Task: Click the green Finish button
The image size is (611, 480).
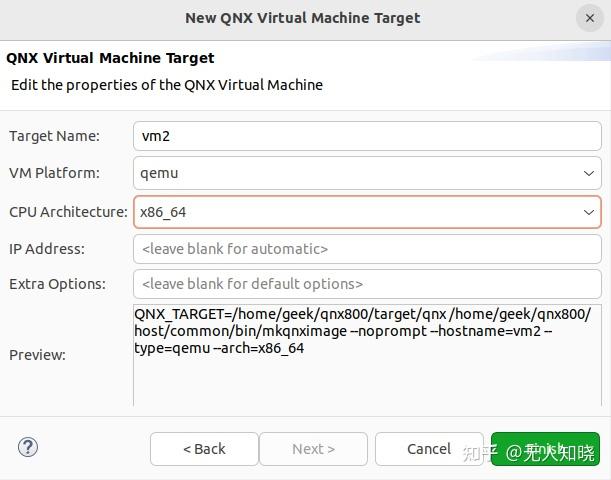Action: 545,449
